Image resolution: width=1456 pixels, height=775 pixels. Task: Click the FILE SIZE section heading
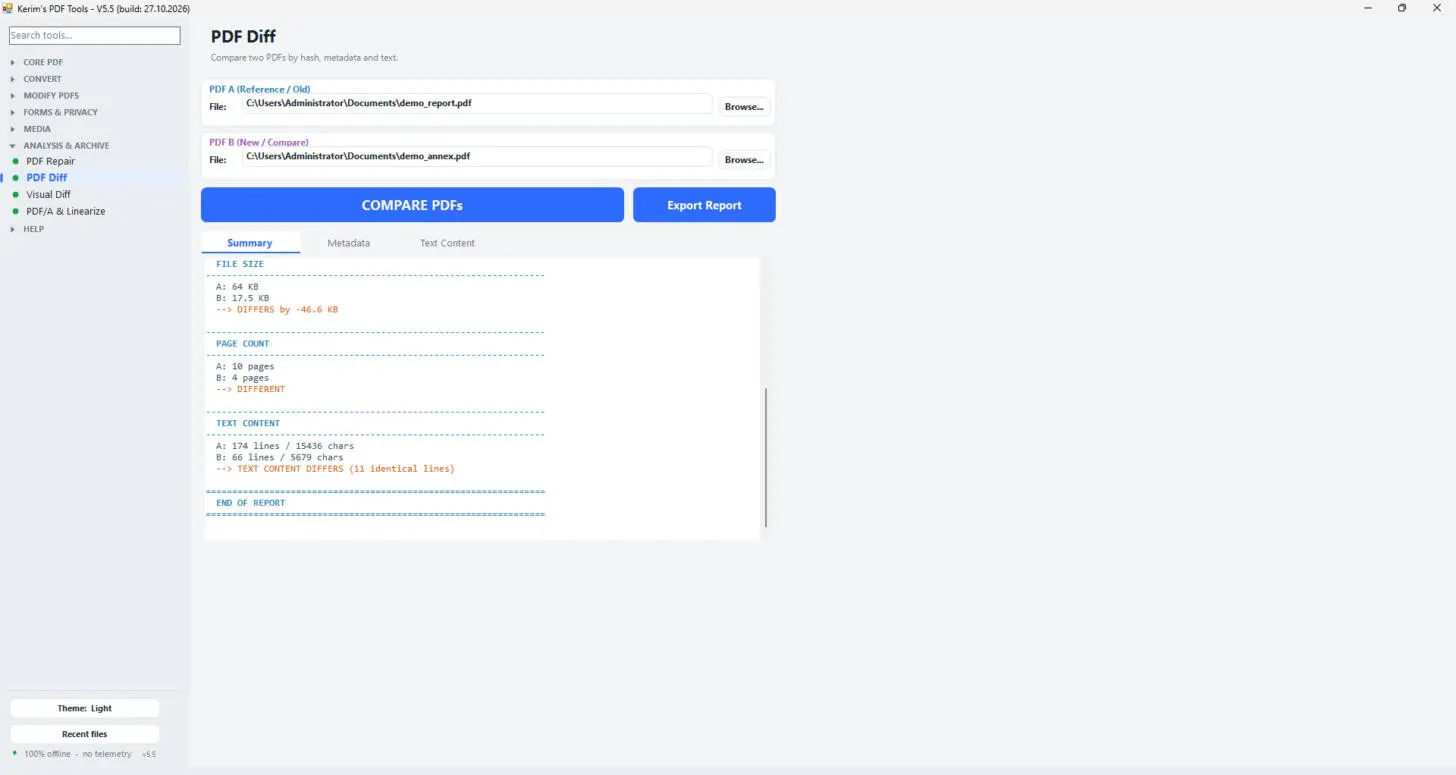click(240, 264)
